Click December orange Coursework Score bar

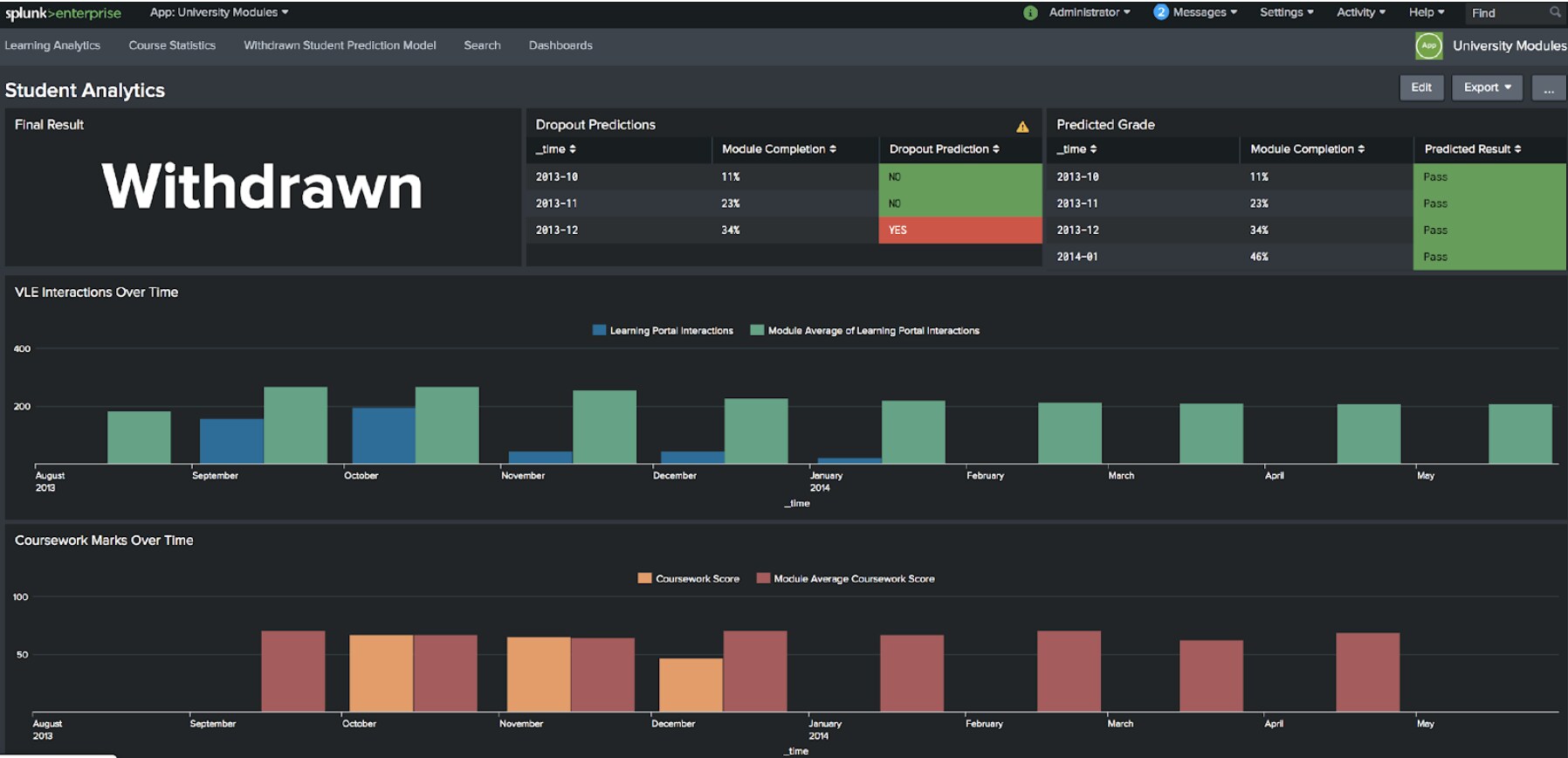click(x=691, y=685)
